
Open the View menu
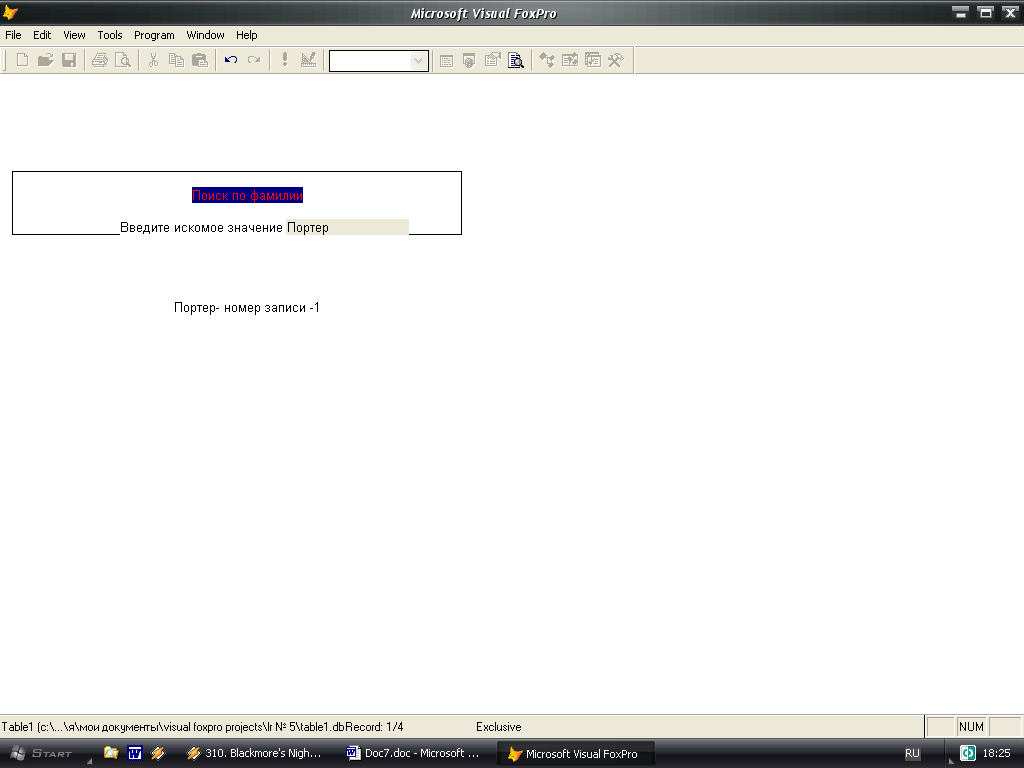[x=74, y=35]
